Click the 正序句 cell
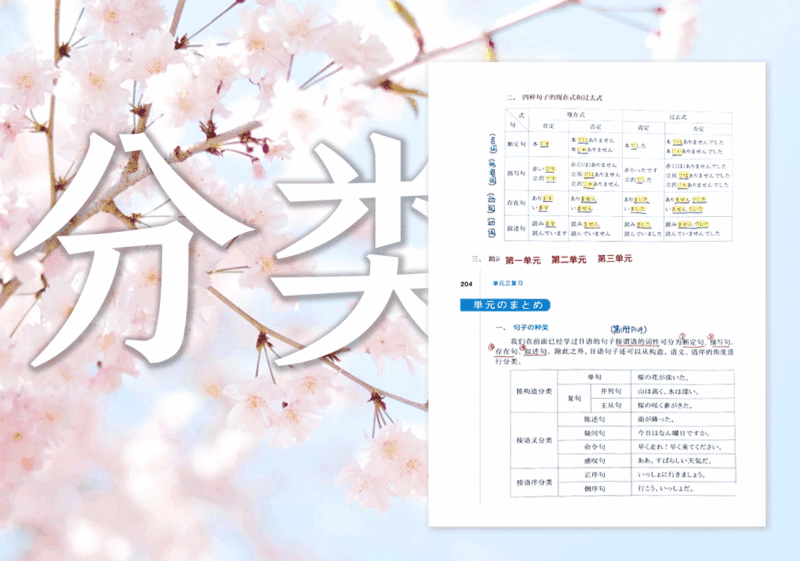 (x=594, y=474)
